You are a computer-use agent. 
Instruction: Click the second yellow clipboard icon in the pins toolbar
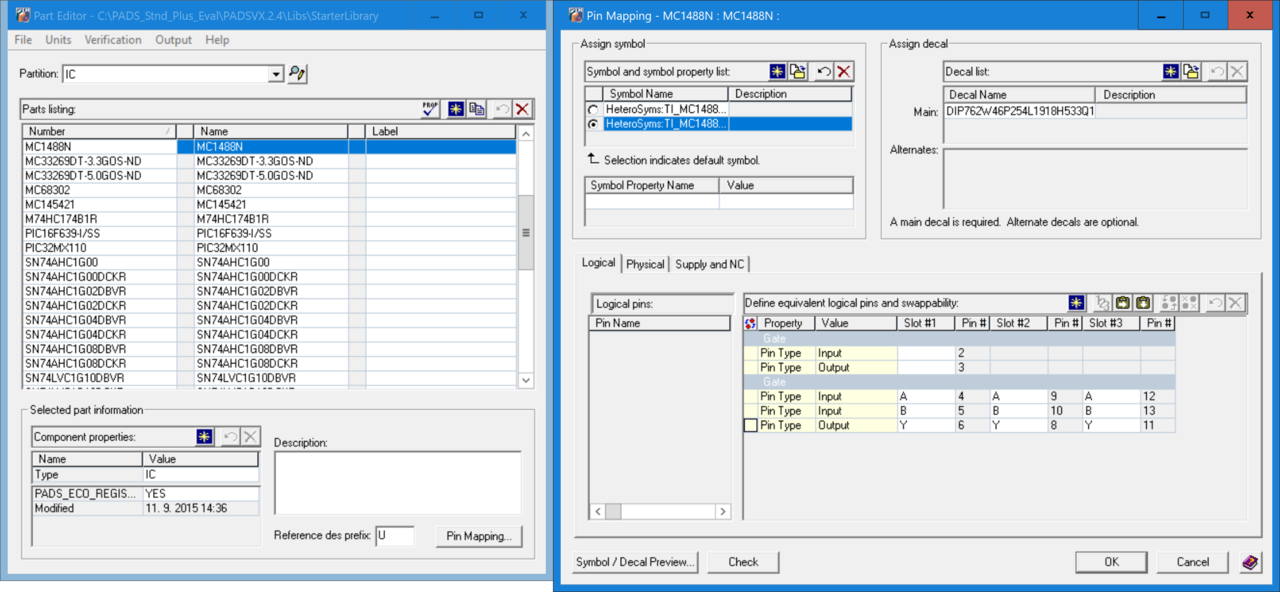click(x=1143, y=302)
